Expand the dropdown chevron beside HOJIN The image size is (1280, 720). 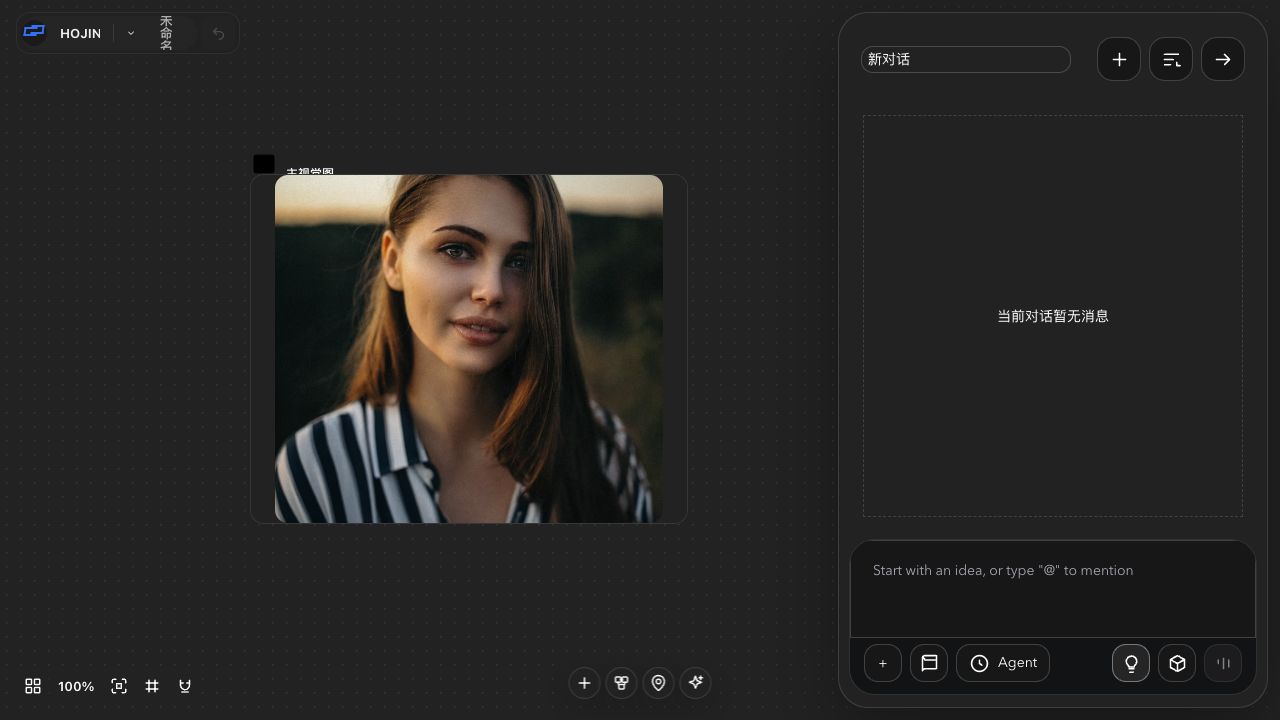point(131,33)
